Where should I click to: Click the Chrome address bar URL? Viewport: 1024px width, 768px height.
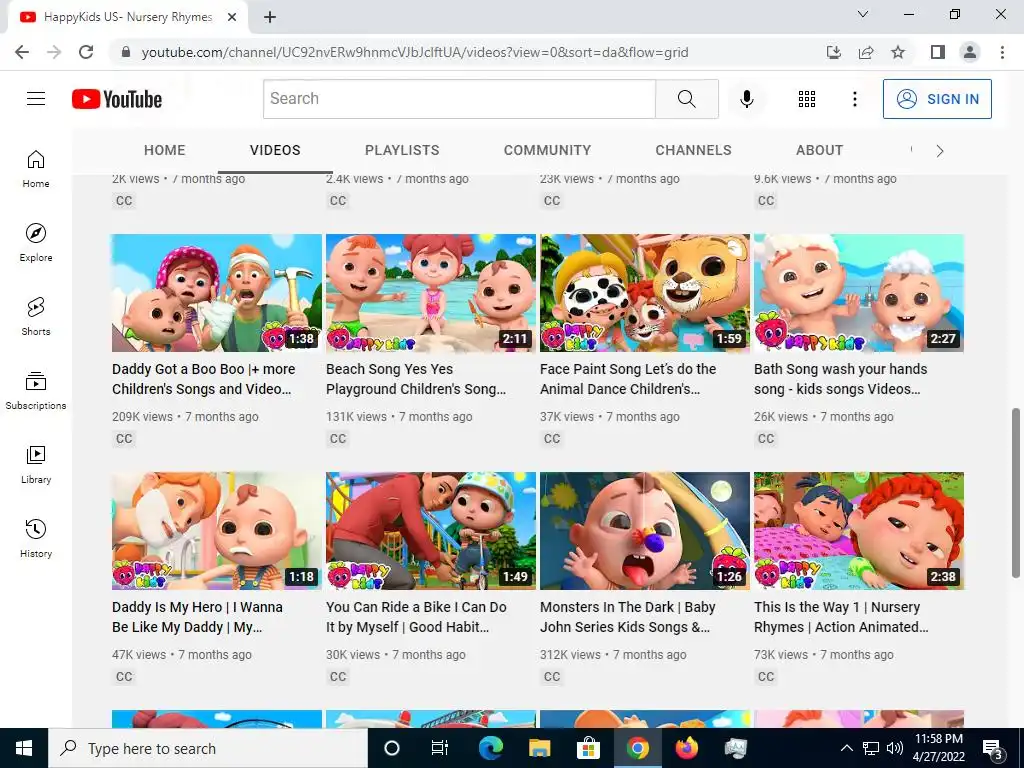(x=415, y=52)
